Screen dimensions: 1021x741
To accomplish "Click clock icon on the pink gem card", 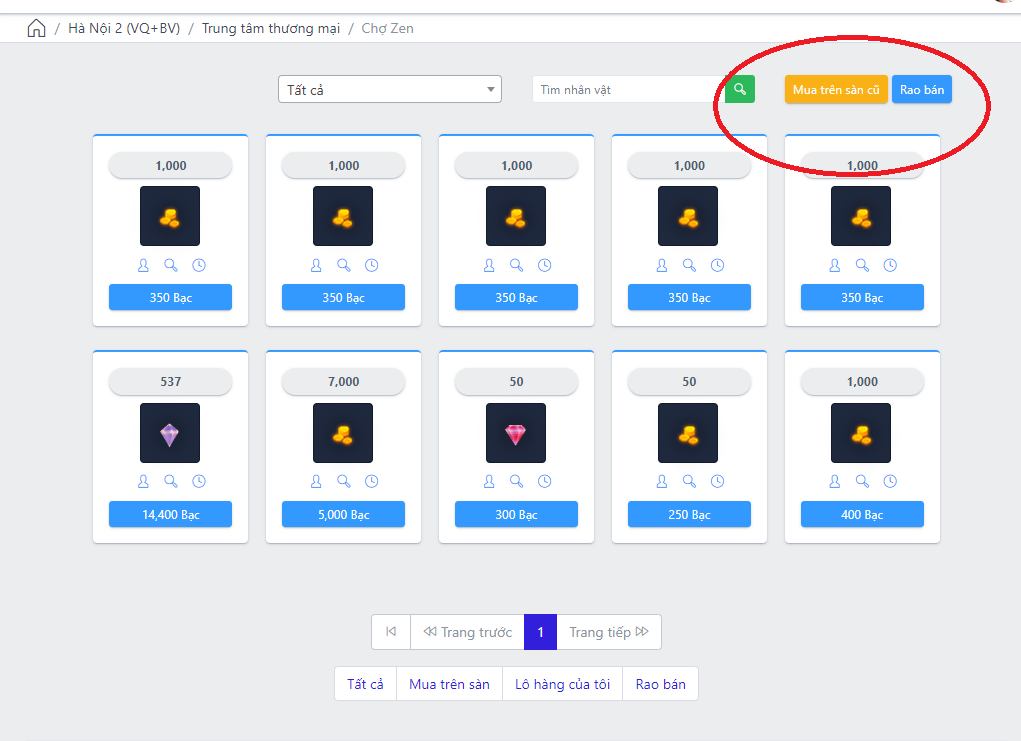I will [544, 482].
